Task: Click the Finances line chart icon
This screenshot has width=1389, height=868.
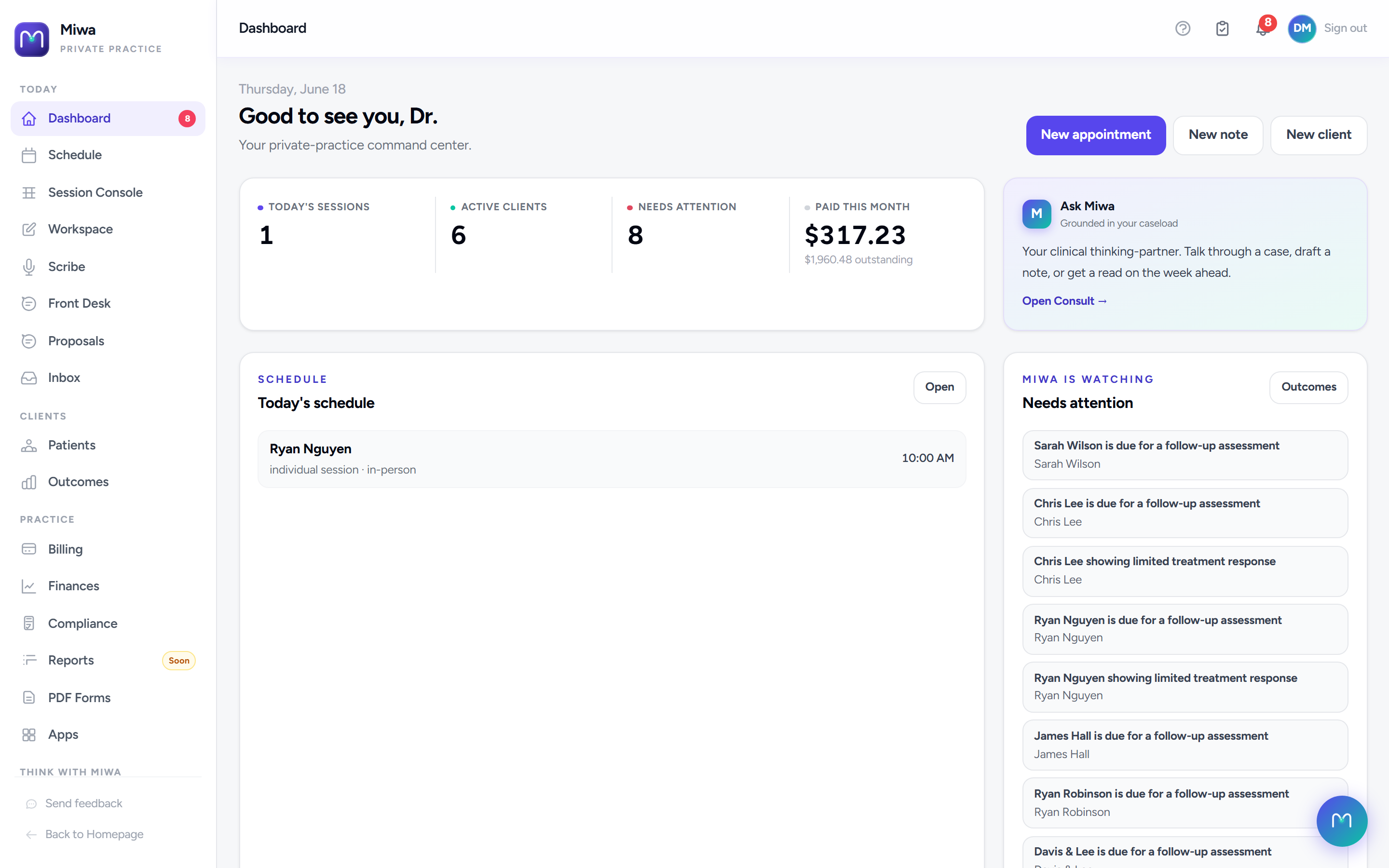Action: [x=29, y=586]
